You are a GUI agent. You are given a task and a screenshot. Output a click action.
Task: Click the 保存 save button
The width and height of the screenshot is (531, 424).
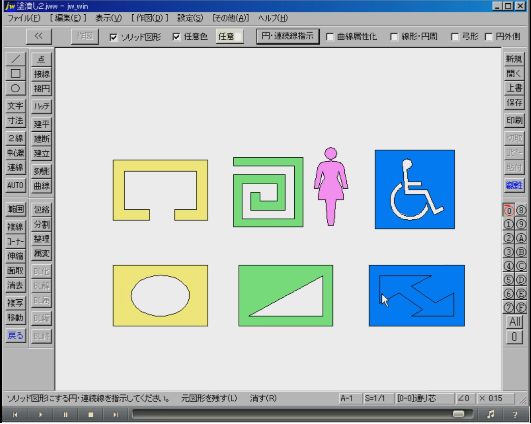pos(514,103)
